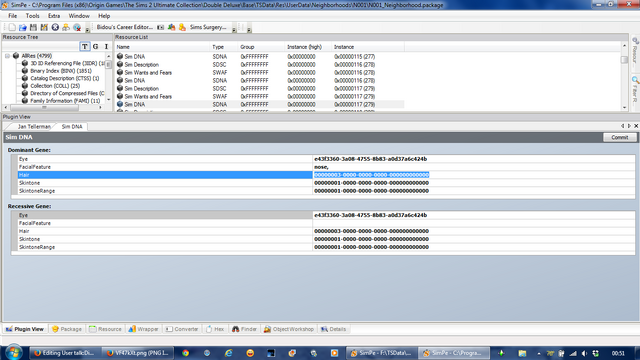
Task: Select Sim DNA row with instance 0x00000115
Action: [260, 57]
